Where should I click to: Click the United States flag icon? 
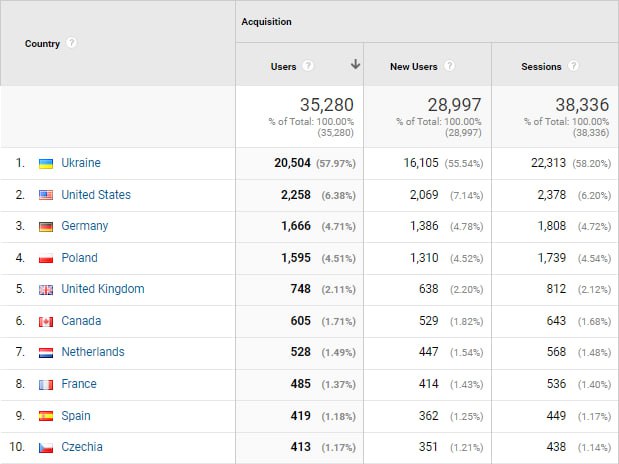[46, 195]
